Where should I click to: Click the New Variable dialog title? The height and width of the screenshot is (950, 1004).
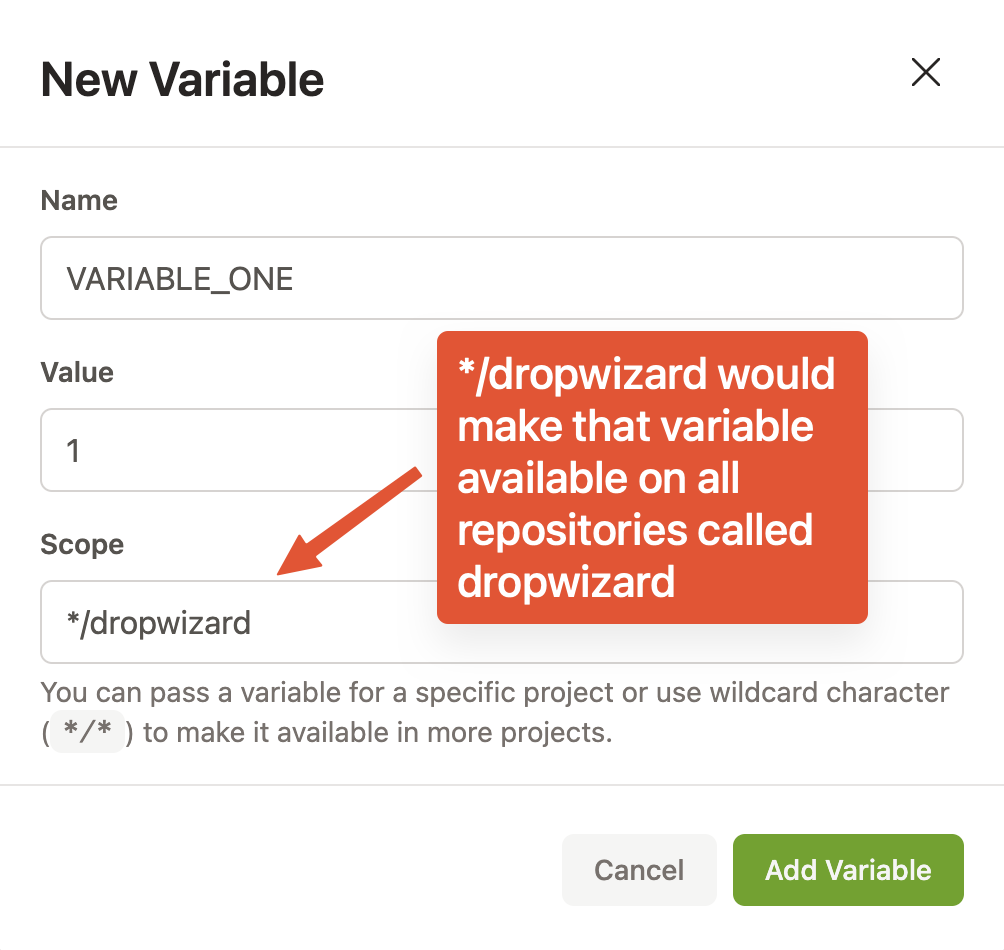[182, 79]
